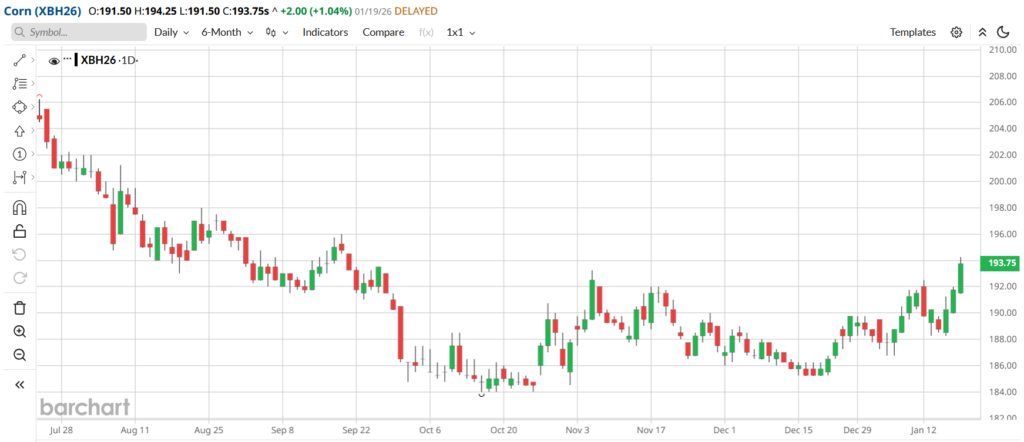Toggle magnet snap mode

(19, 208)
